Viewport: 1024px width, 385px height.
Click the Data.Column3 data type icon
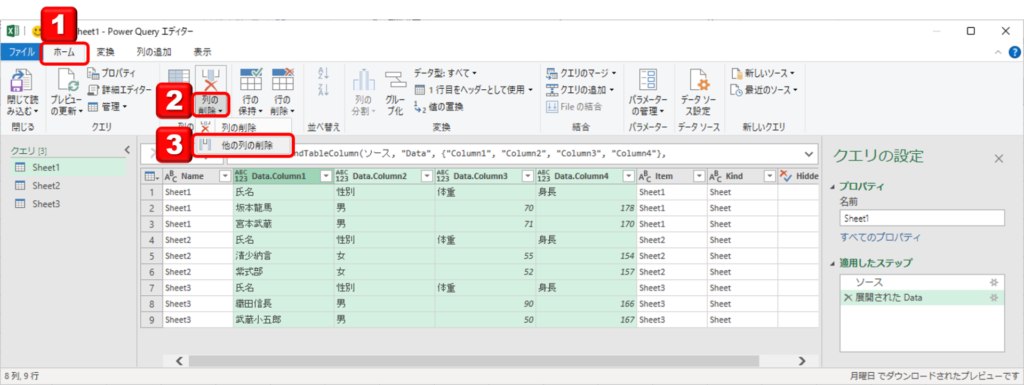coord(443,176)
